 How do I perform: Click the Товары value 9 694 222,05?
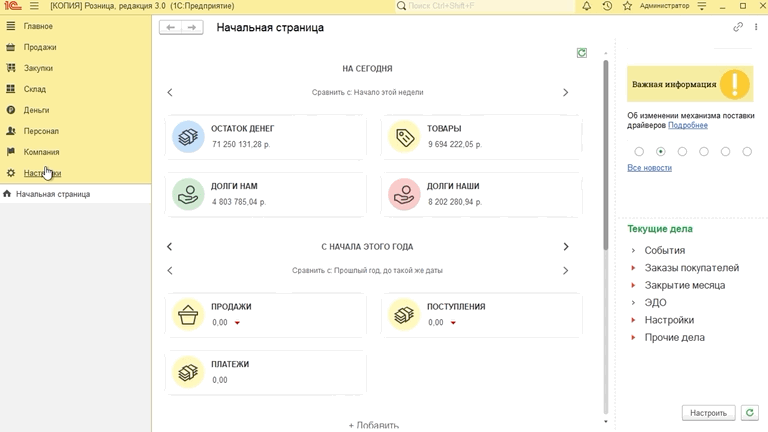click(x=455, y=144)
